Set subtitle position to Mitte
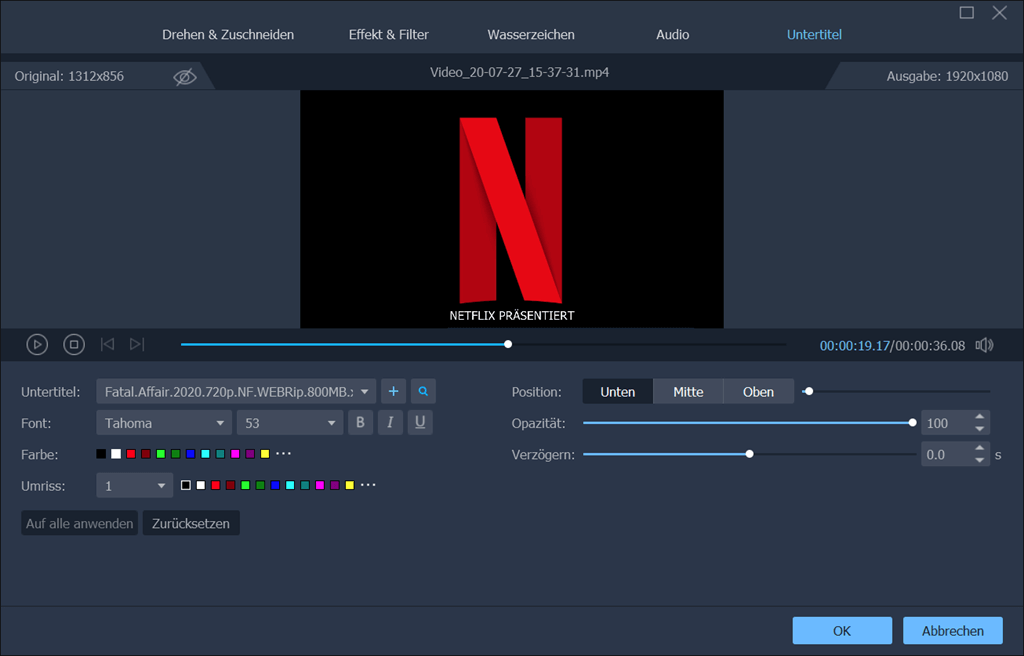Image resolution: width=1024 pixels, height=656 pixels. [688, 391]
